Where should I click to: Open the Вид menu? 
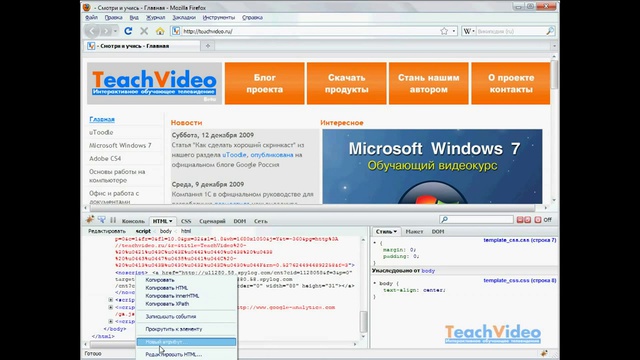134,18
